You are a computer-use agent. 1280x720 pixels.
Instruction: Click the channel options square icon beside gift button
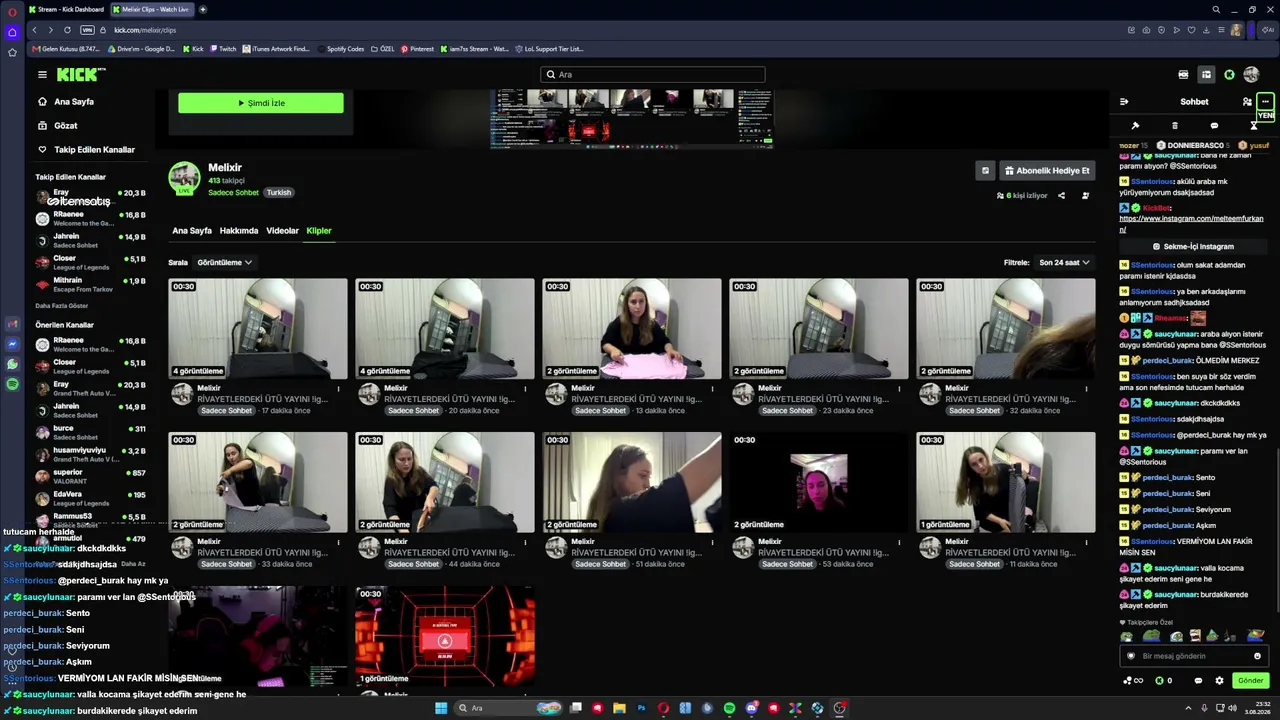[985, 171]
